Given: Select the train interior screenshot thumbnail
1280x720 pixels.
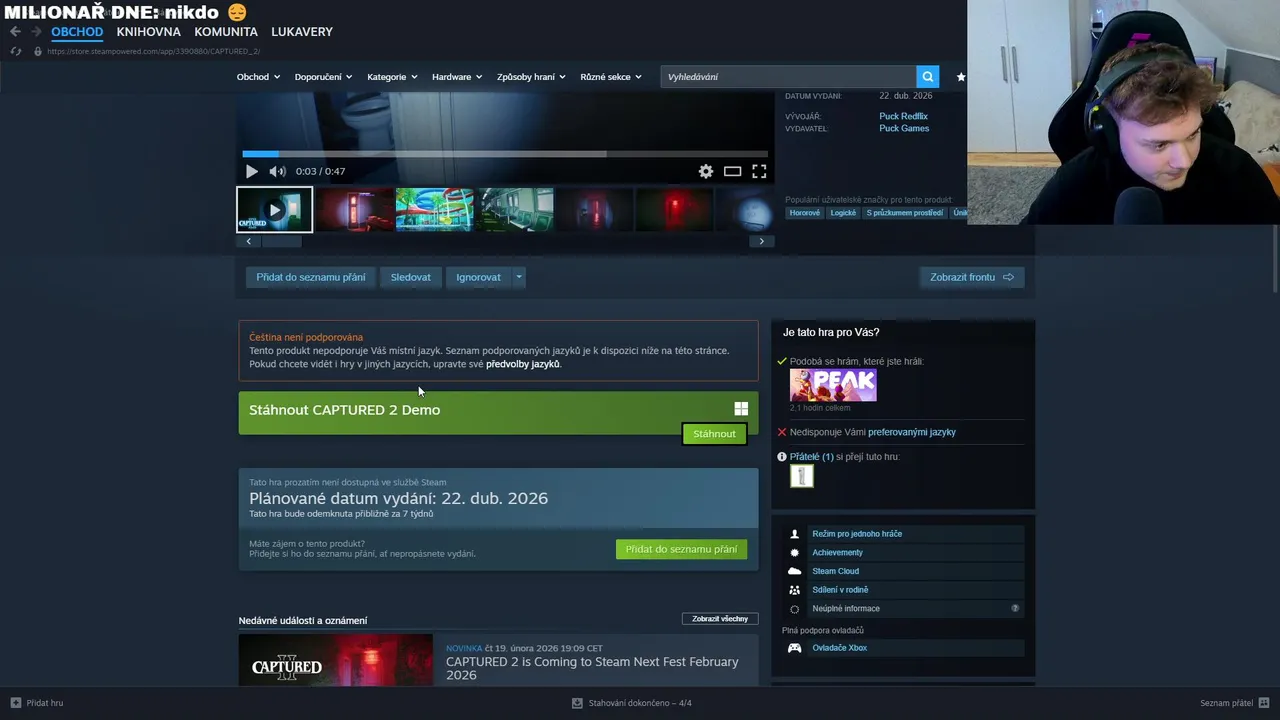Looking at the screenshot, I should (515, 210).
